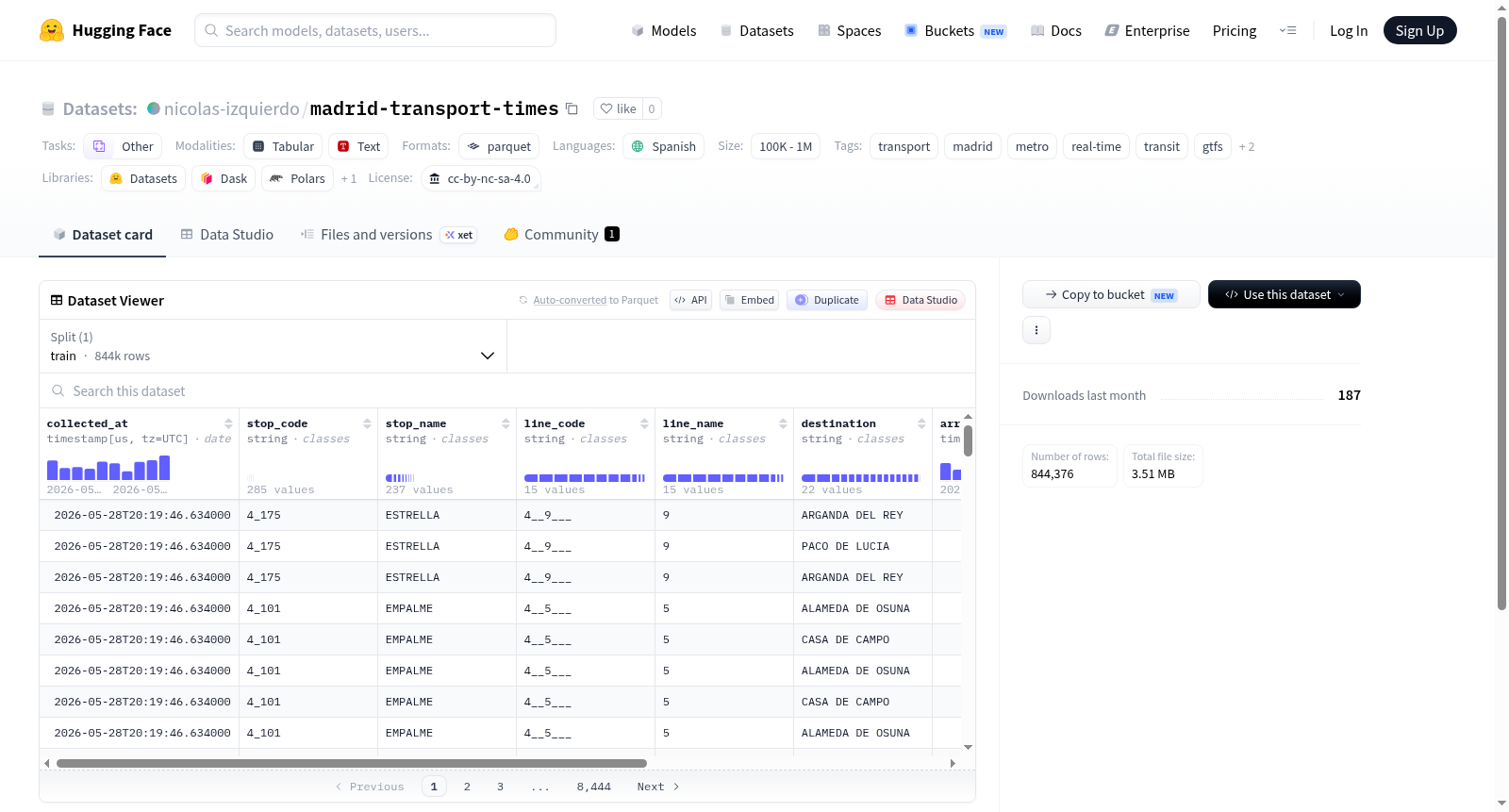Screen dimensions: 1509x812
Task: Click the Sign Up button
Action: pos(1419,30)
